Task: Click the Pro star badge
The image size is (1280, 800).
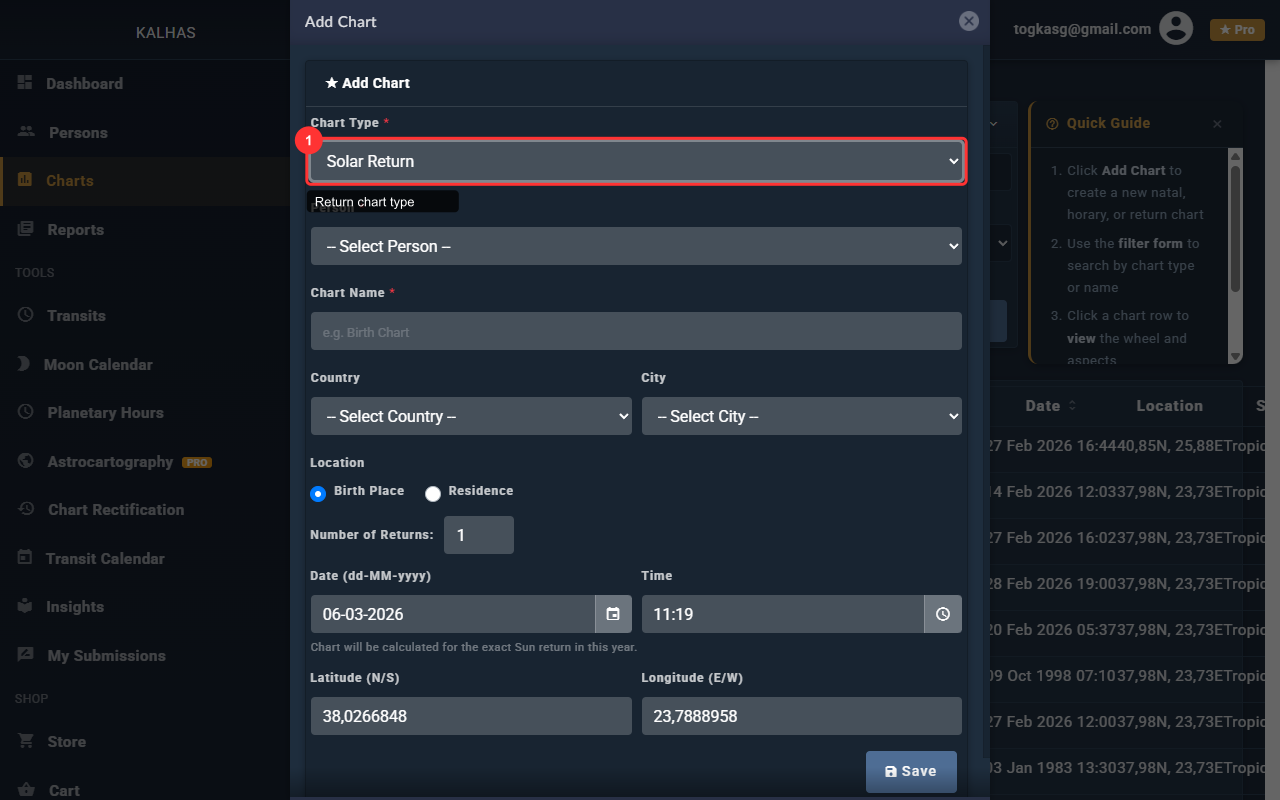Action: [1237, 30]
